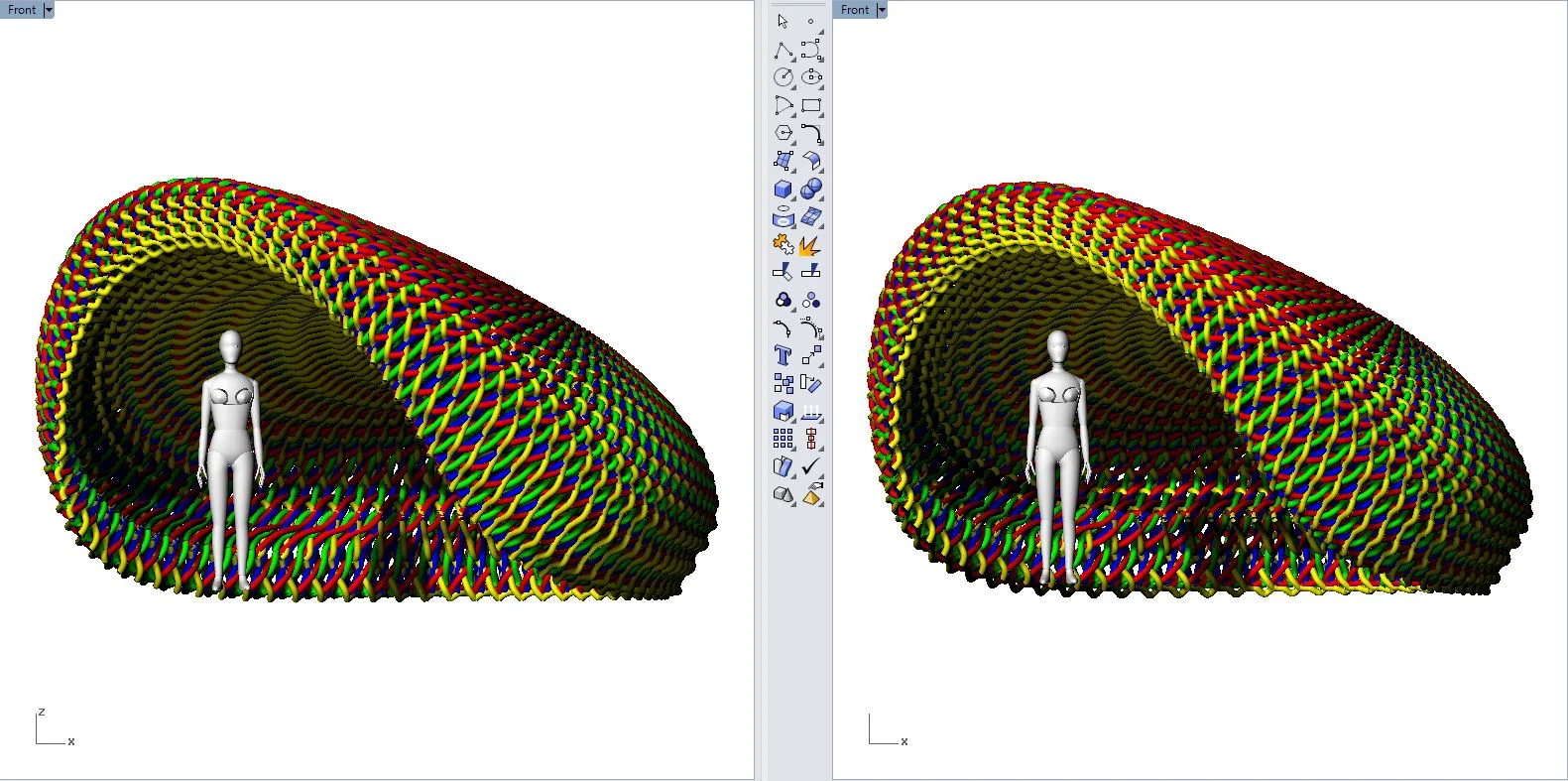Select the mannequin in the right viewport
This screenshot has height=781, width=1568.
(x=1058, y=456)
